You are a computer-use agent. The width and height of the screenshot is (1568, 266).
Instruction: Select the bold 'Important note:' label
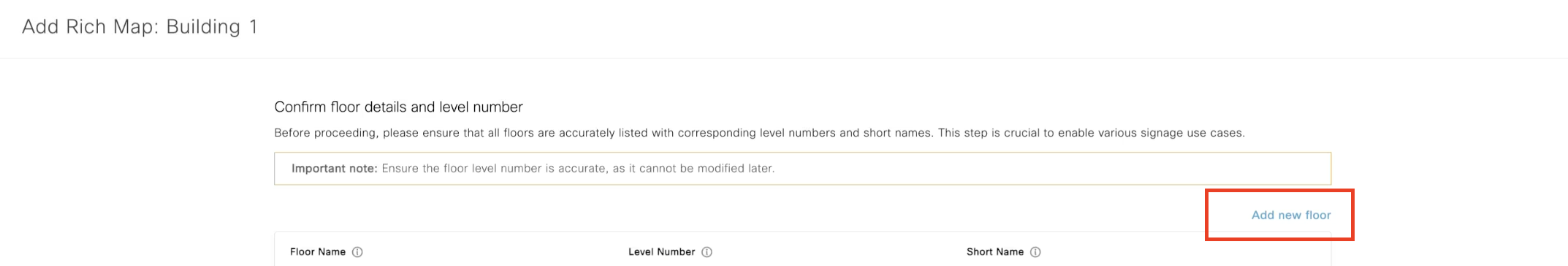(334, 168)
